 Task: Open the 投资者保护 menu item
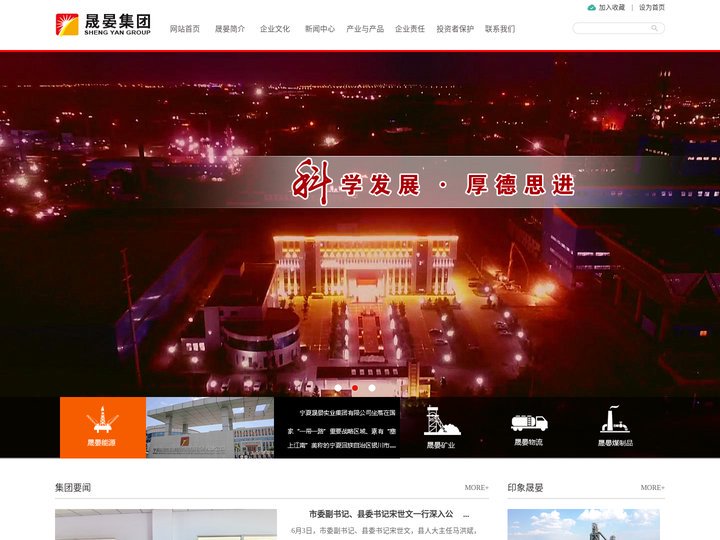[455, 29]
